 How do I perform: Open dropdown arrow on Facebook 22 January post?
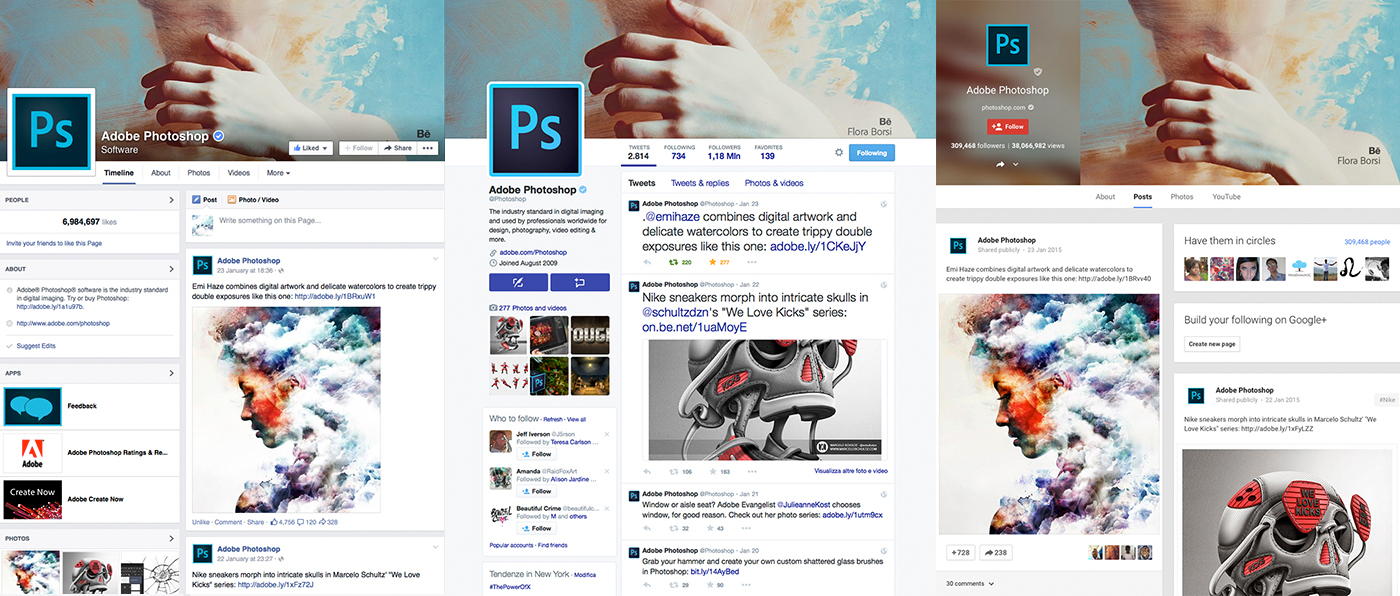[435, 548]
